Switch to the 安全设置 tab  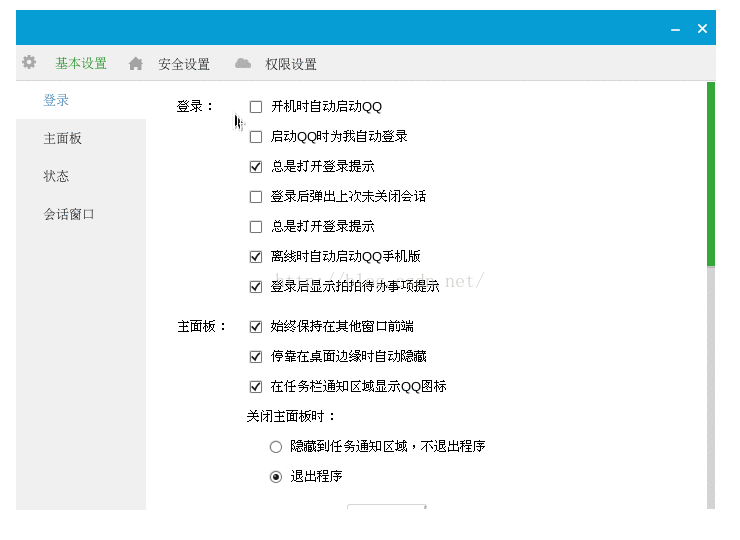(x=183, y=64)
